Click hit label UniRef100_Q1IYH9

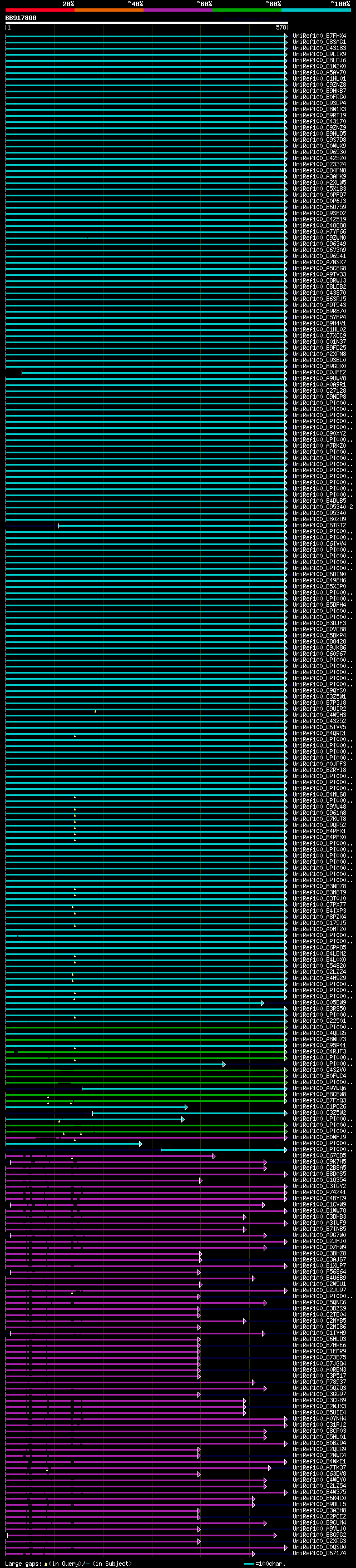pos(319,1334)
